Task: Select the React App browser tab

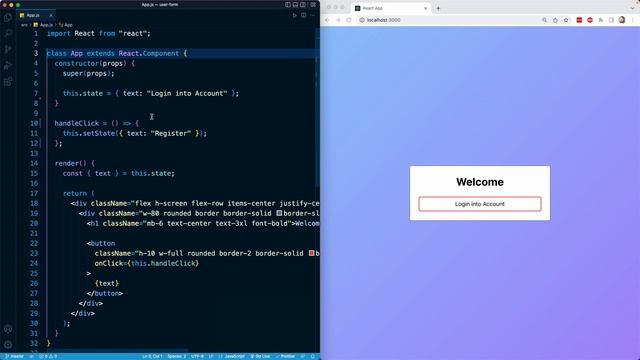Action: pos(391,8)
